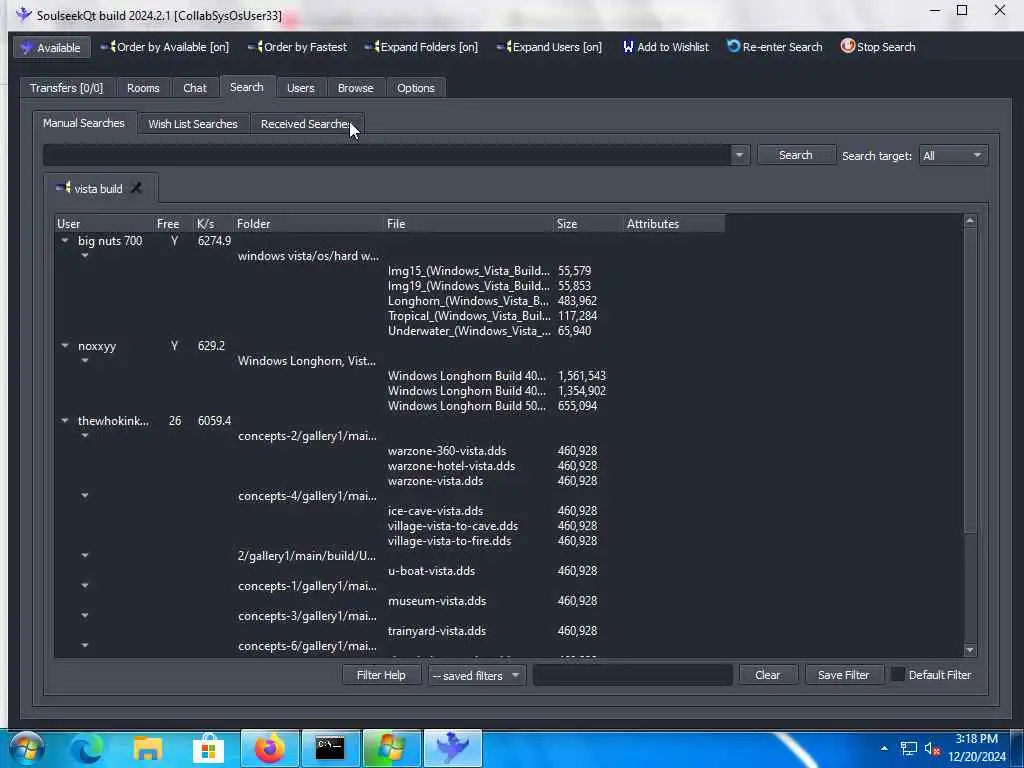Switch to Received Searches tab

coord(306,123)
